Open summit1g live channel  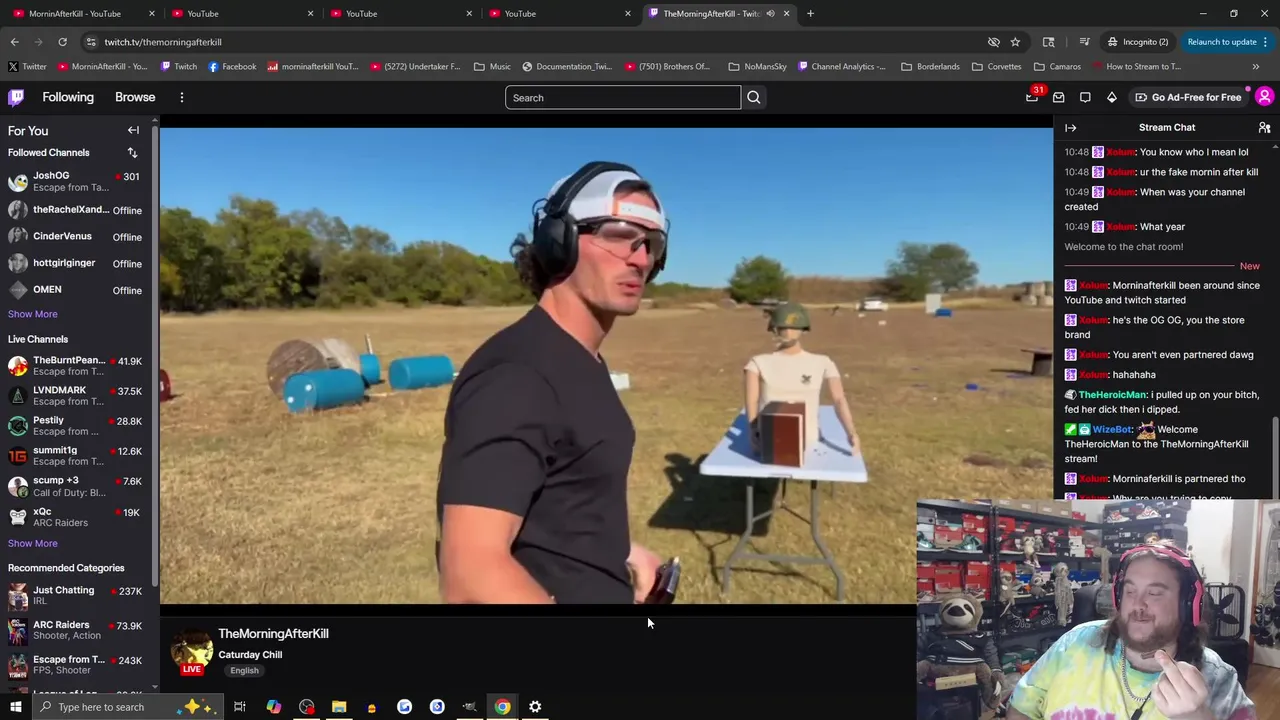tap(77, 456)
